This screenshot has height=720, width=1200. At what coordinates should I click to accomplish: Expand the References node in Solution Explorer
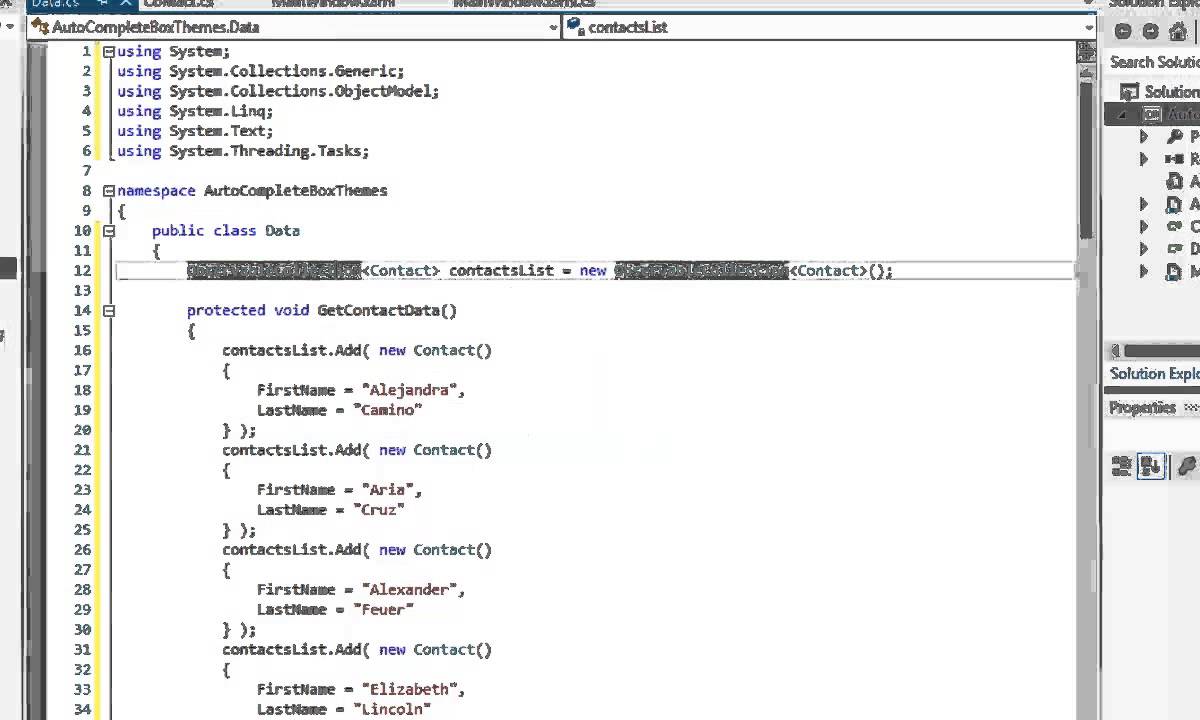pyautogui.click(x=1145, y=159)
